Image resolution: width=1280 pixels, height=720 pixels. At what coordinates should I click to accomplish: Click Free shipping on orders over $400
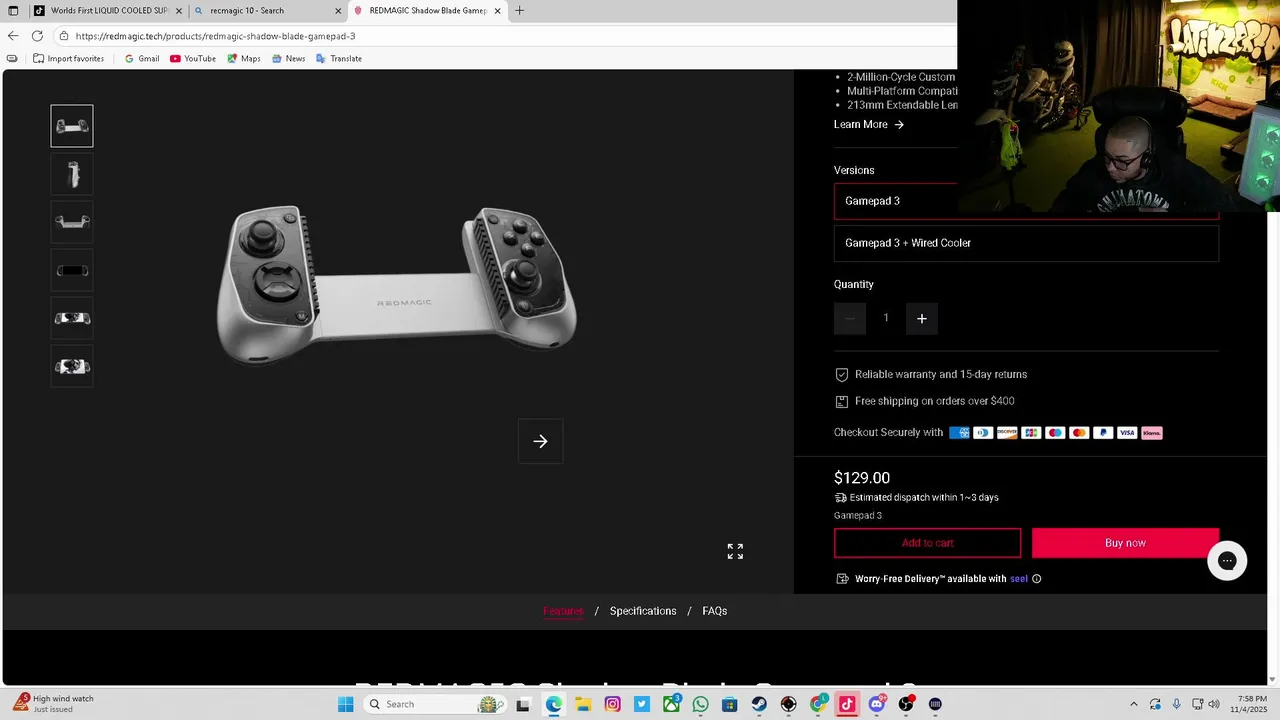934,401
